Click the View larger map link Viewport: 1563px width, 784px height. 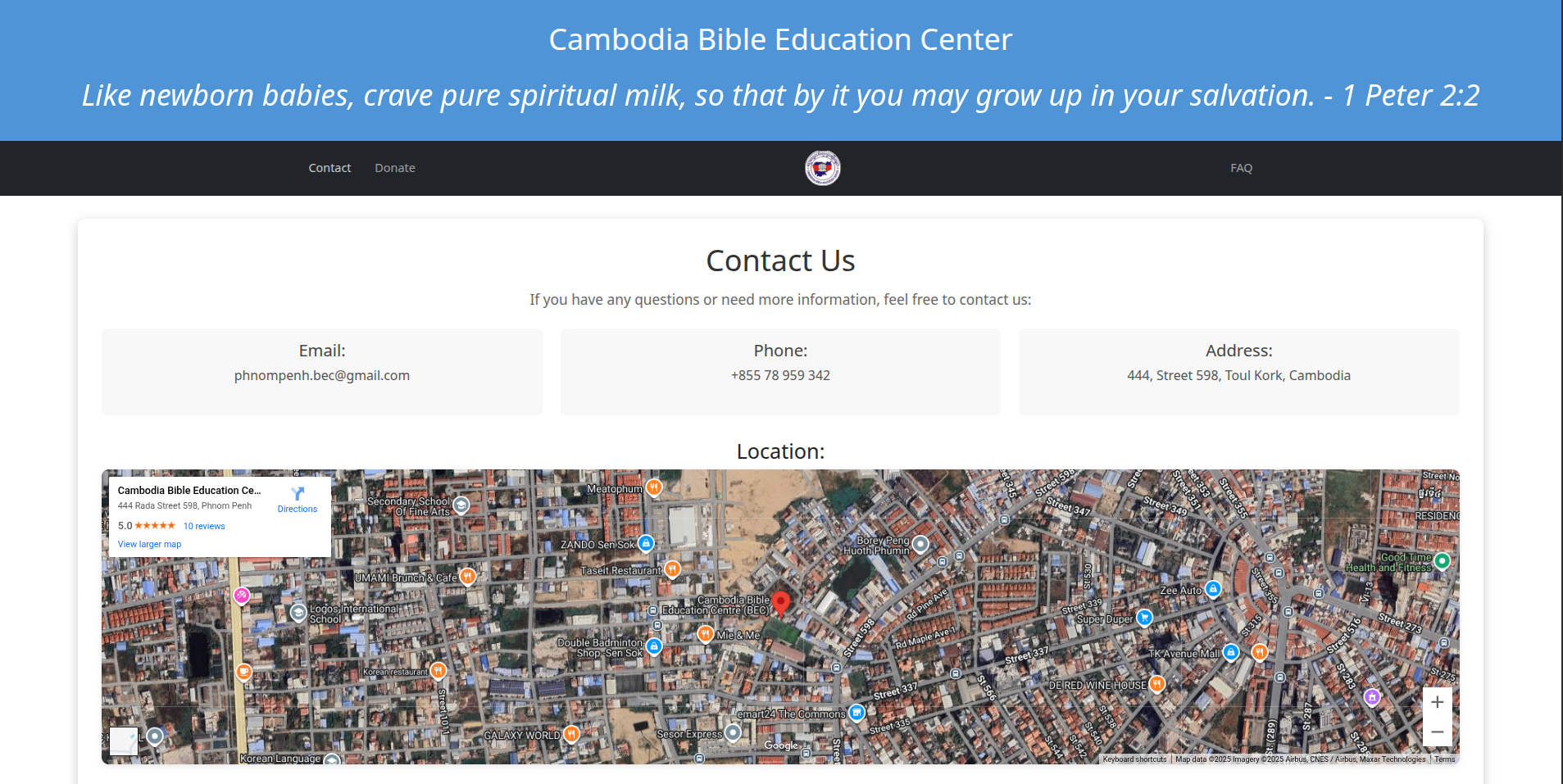pos(149,544)
